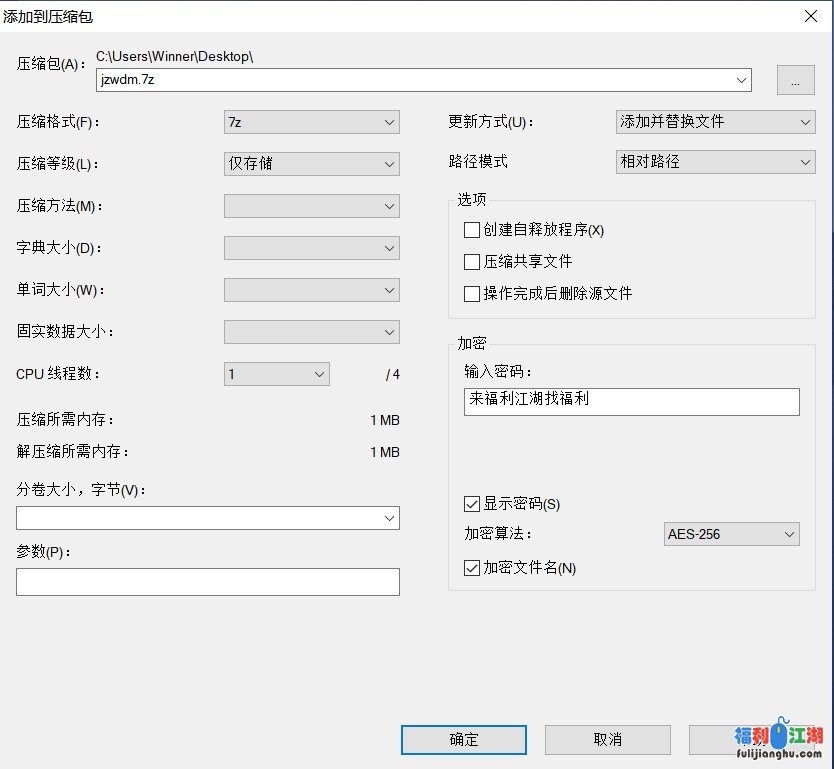
Task: Toggle compress shared files checkbox
Action: tap(472, 262)
